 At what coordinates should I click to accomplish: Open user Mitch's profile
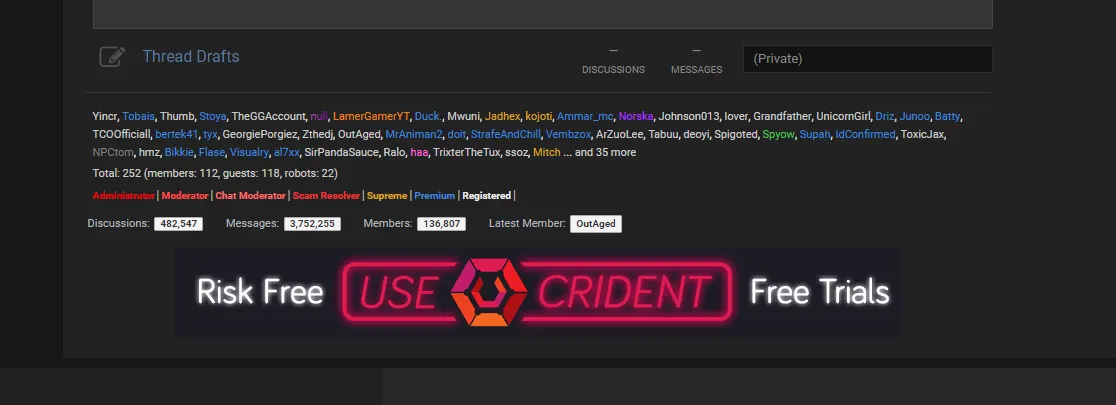tap(546, 153)
